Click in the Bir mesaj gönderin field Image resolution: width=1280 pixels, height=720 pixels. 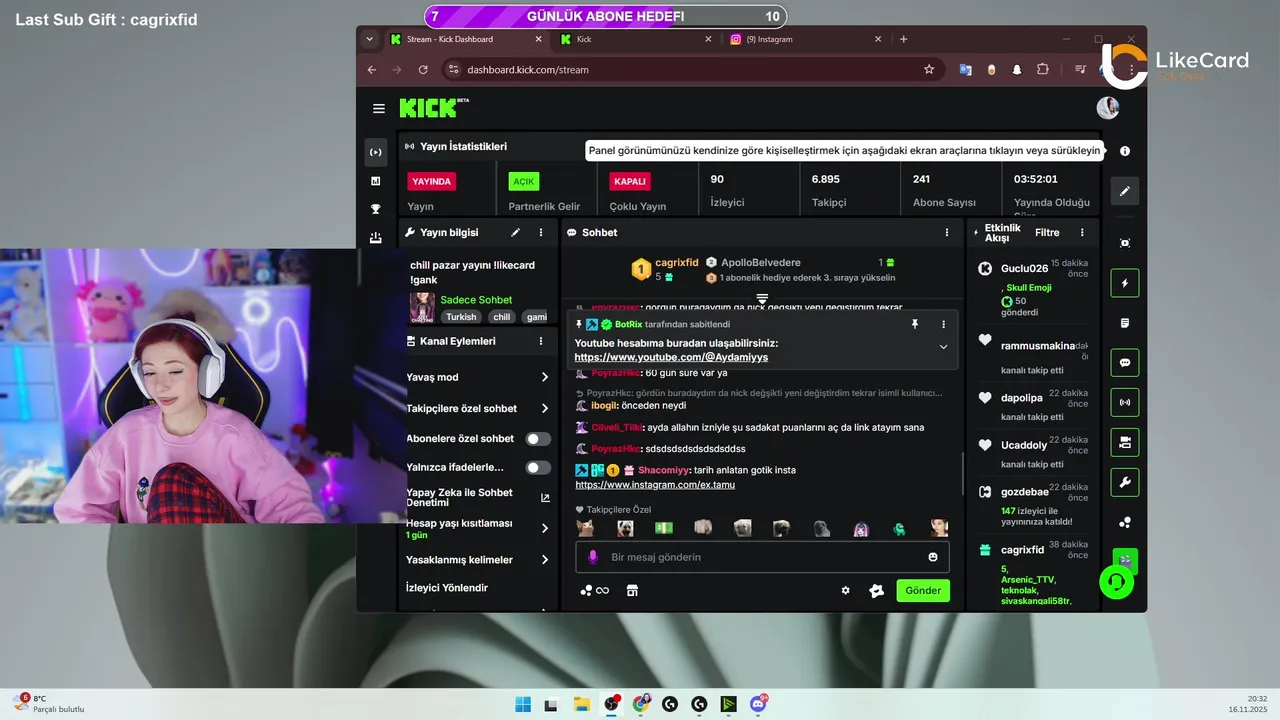tap(762, 557)
